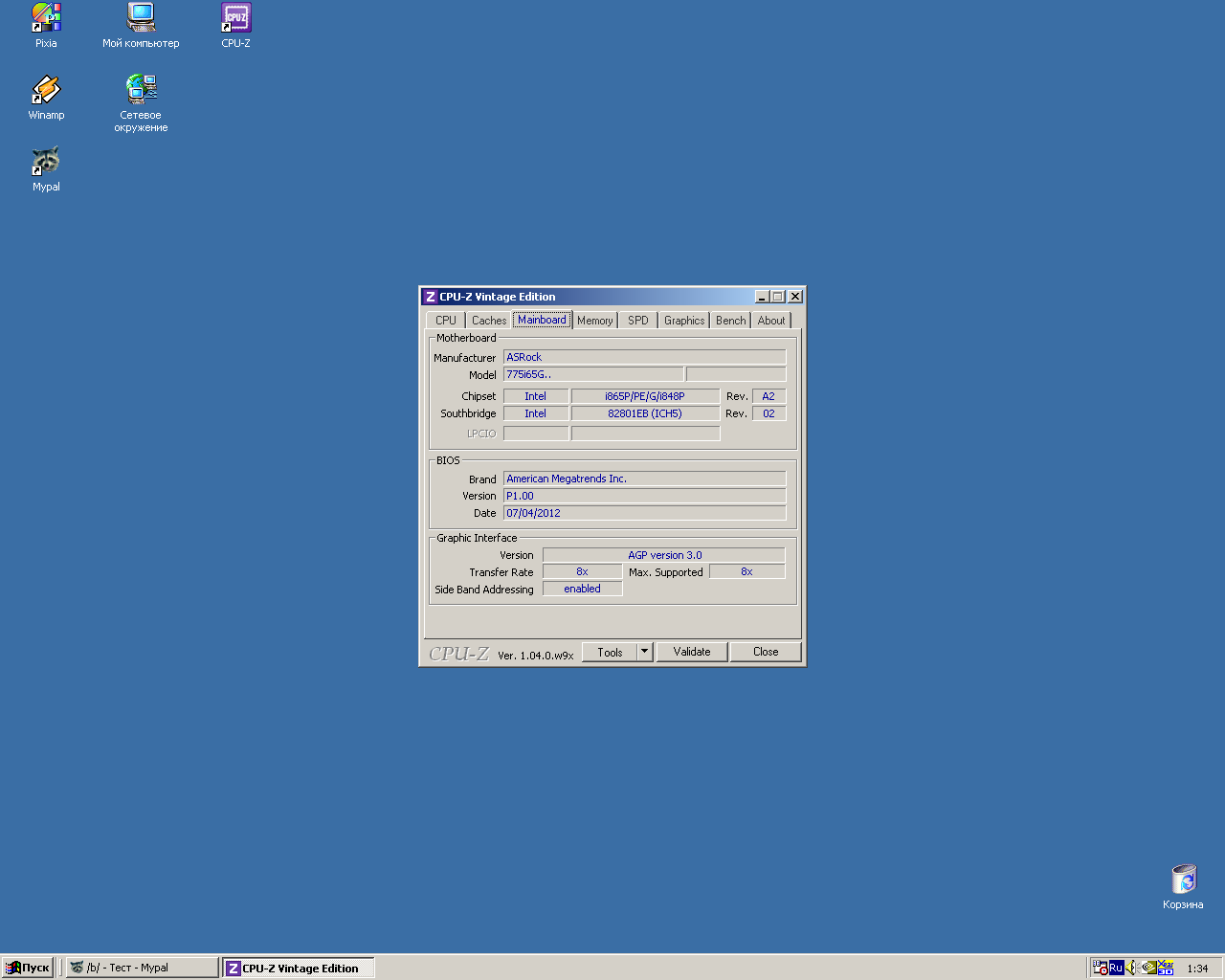The height and width of the screenshot is (980, 1225).
Task: Click the Max. Supported 8x value
Action: pos(746,571)
